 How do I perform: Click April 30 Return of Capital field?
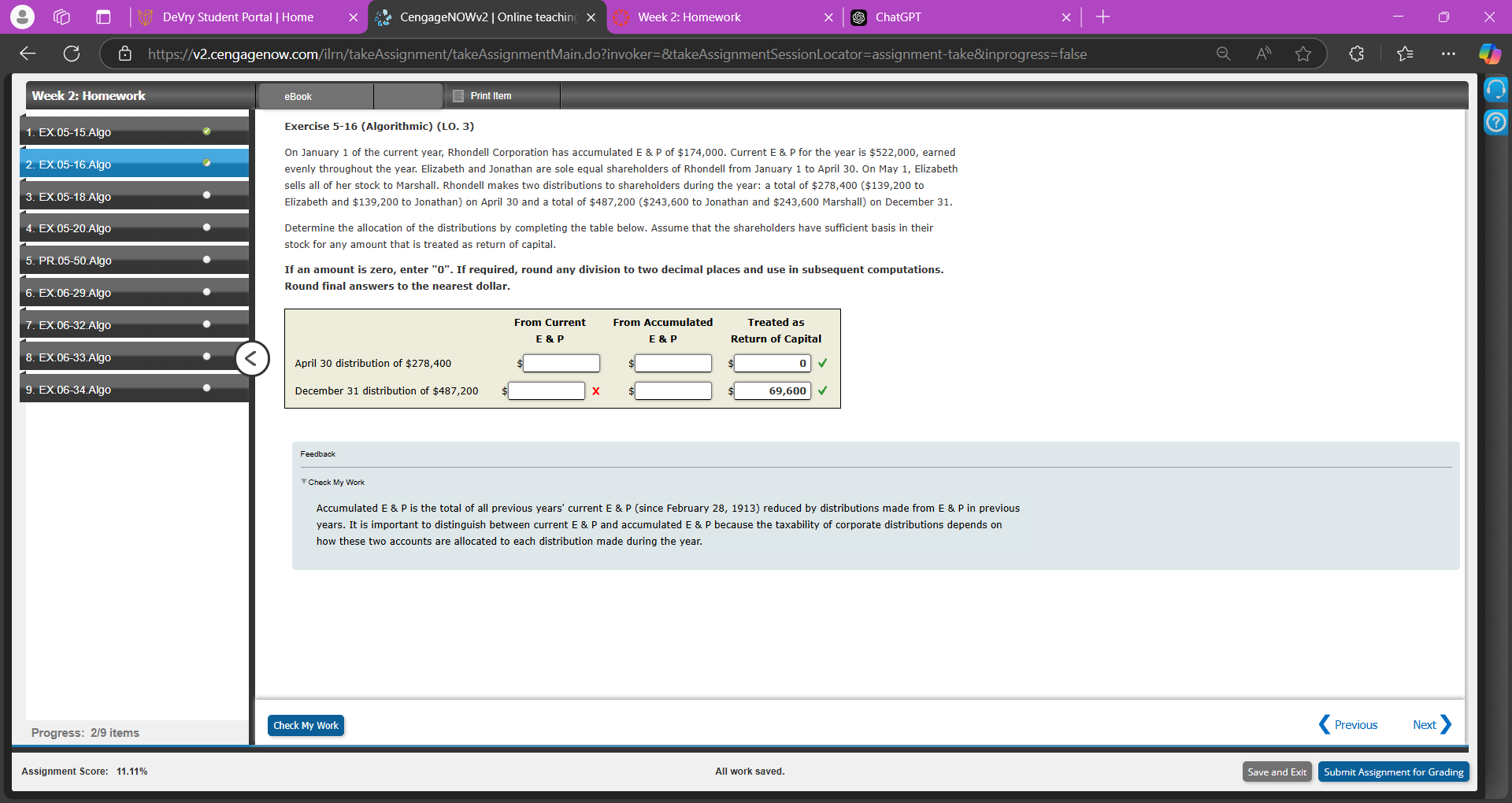[773, 363]
